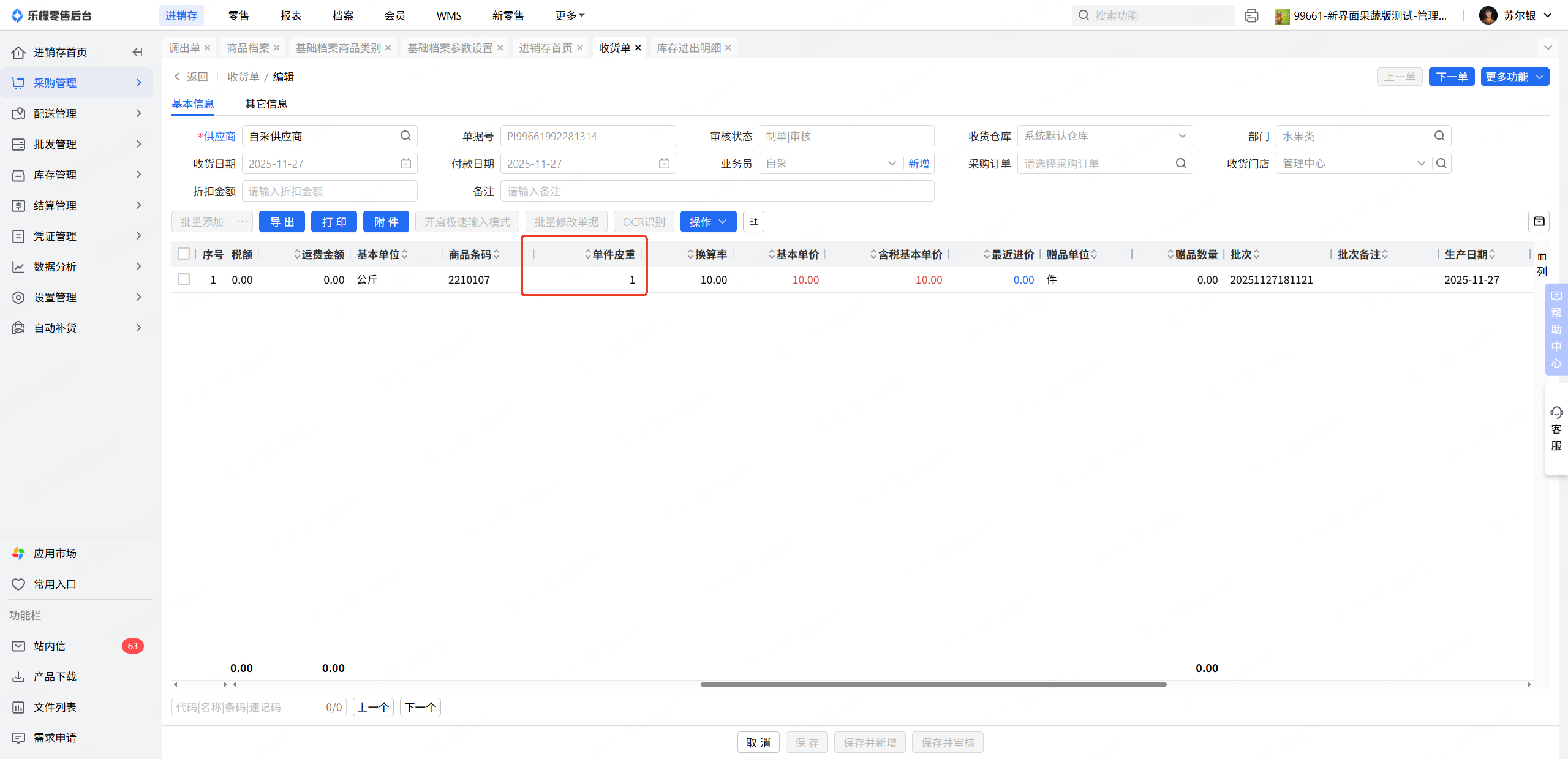
Task: Open the receiving date calendar icon
Action: click(x=405, y=164)
